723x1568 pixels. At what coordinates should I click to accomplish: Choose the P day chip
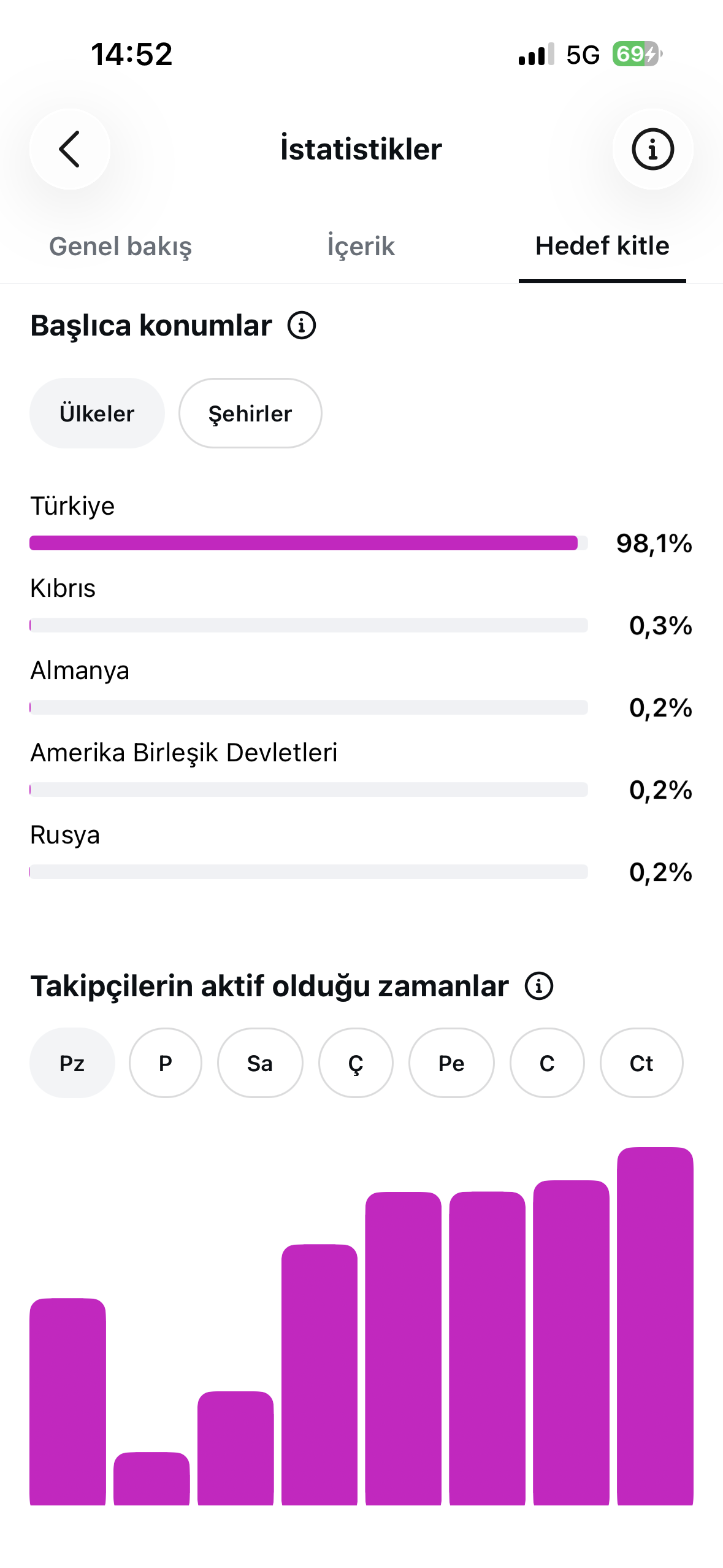pyautogui.click(x=166, y=1063)
